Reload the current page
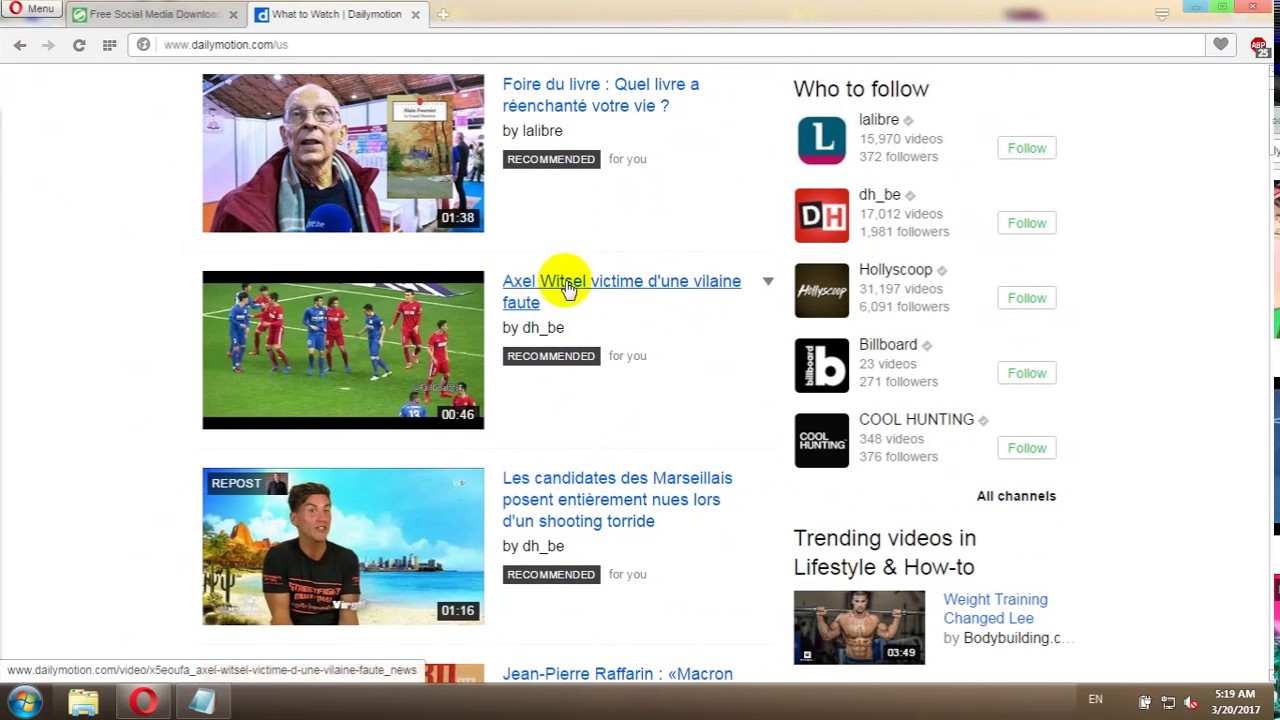This screenshot has height=720, width=1280. click(79, 45)
